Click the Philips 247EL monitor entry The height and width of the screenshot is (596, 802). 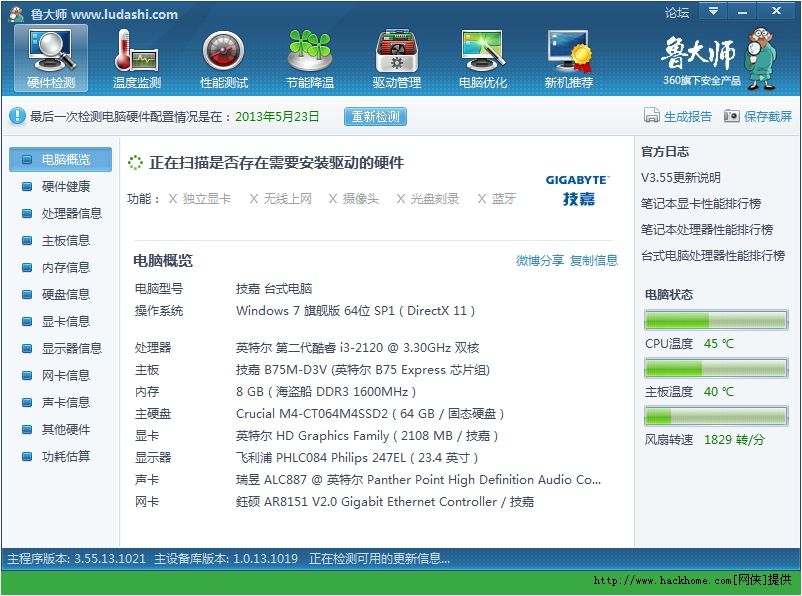(357, 458)
